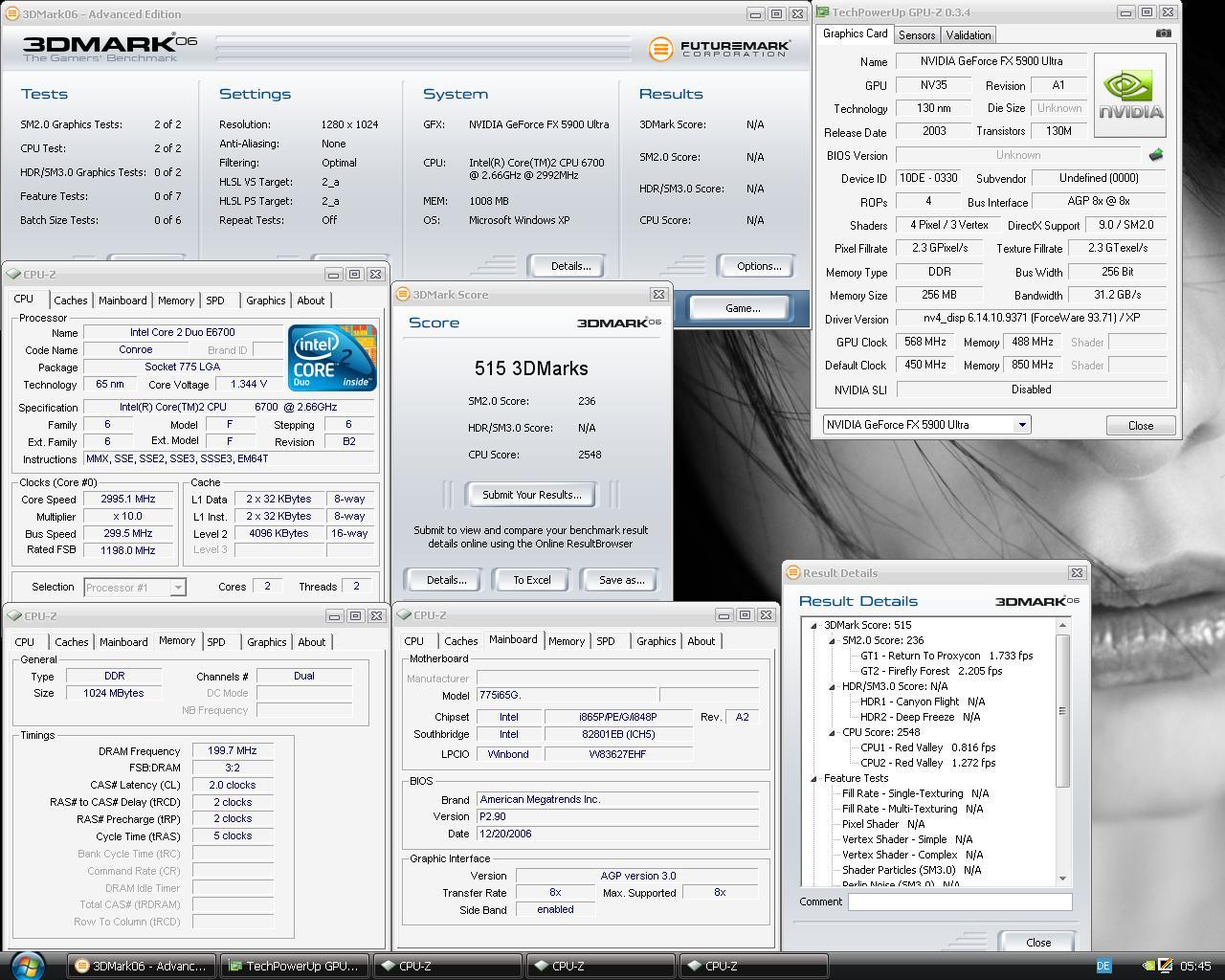Viewport: 1225px width, 980px height.
Task: Click the Chipset i865P/PE/G/i848P value
Action: [x=617, y=717]
